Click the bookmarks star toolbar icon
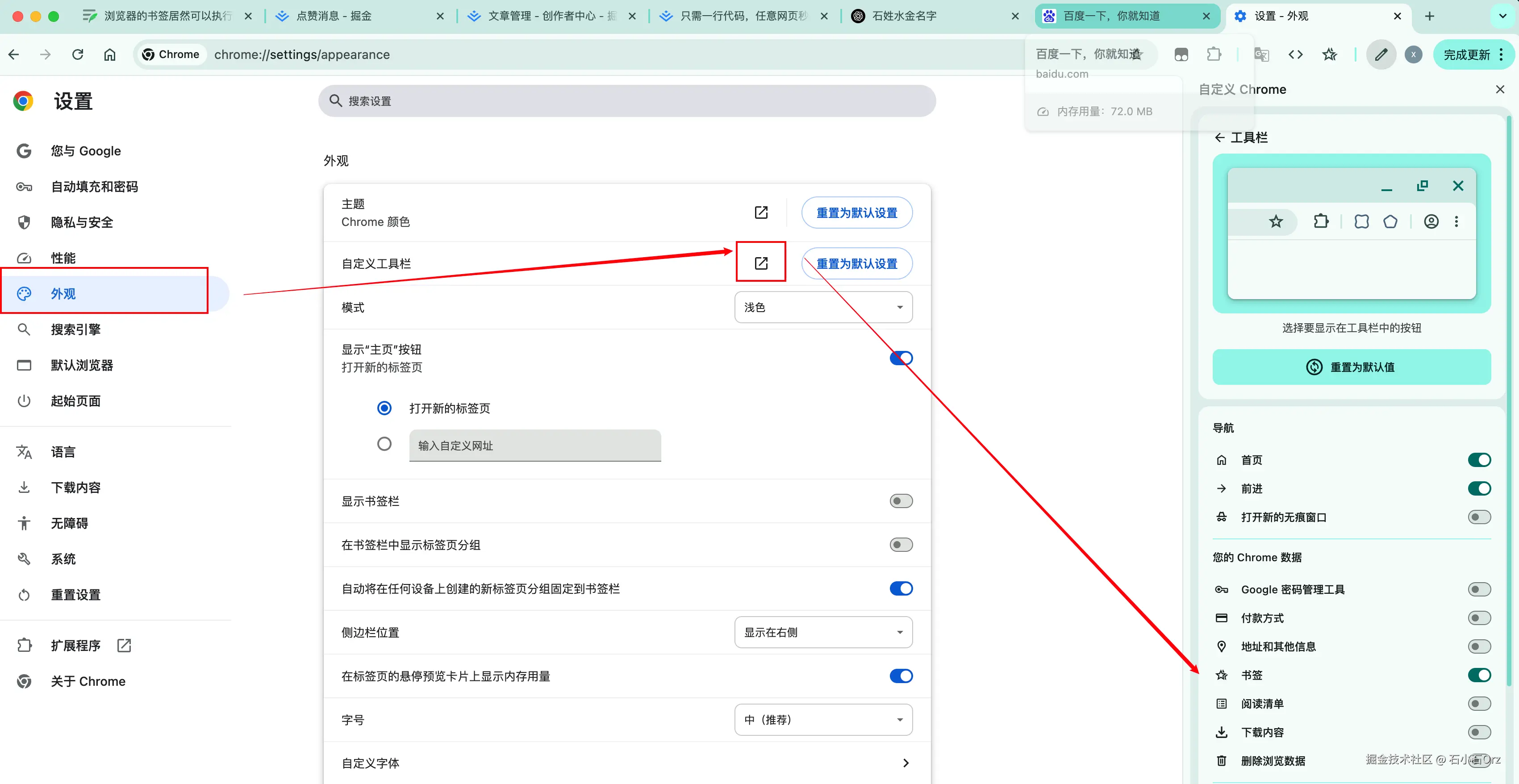1519x784 pixels. (x=1329, y=54)
